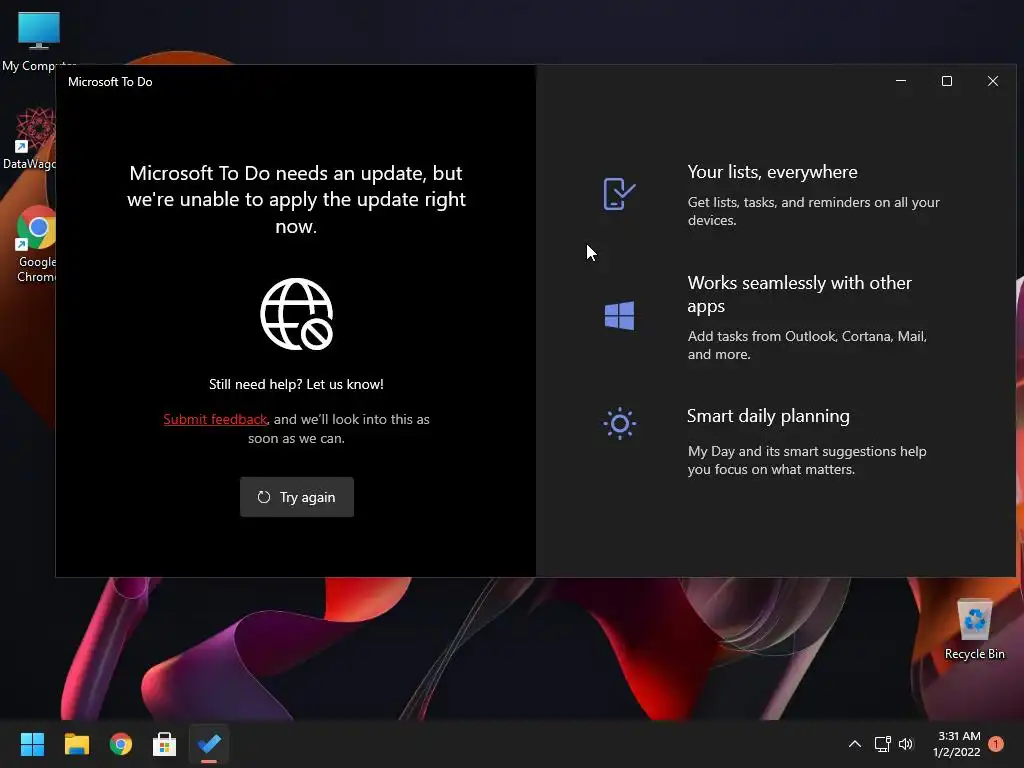Minimize the Microsoft To Do window
Image resolution: width=1024 pixels, height=768 pixels.
pyautogui.click(x=901, y=81)
